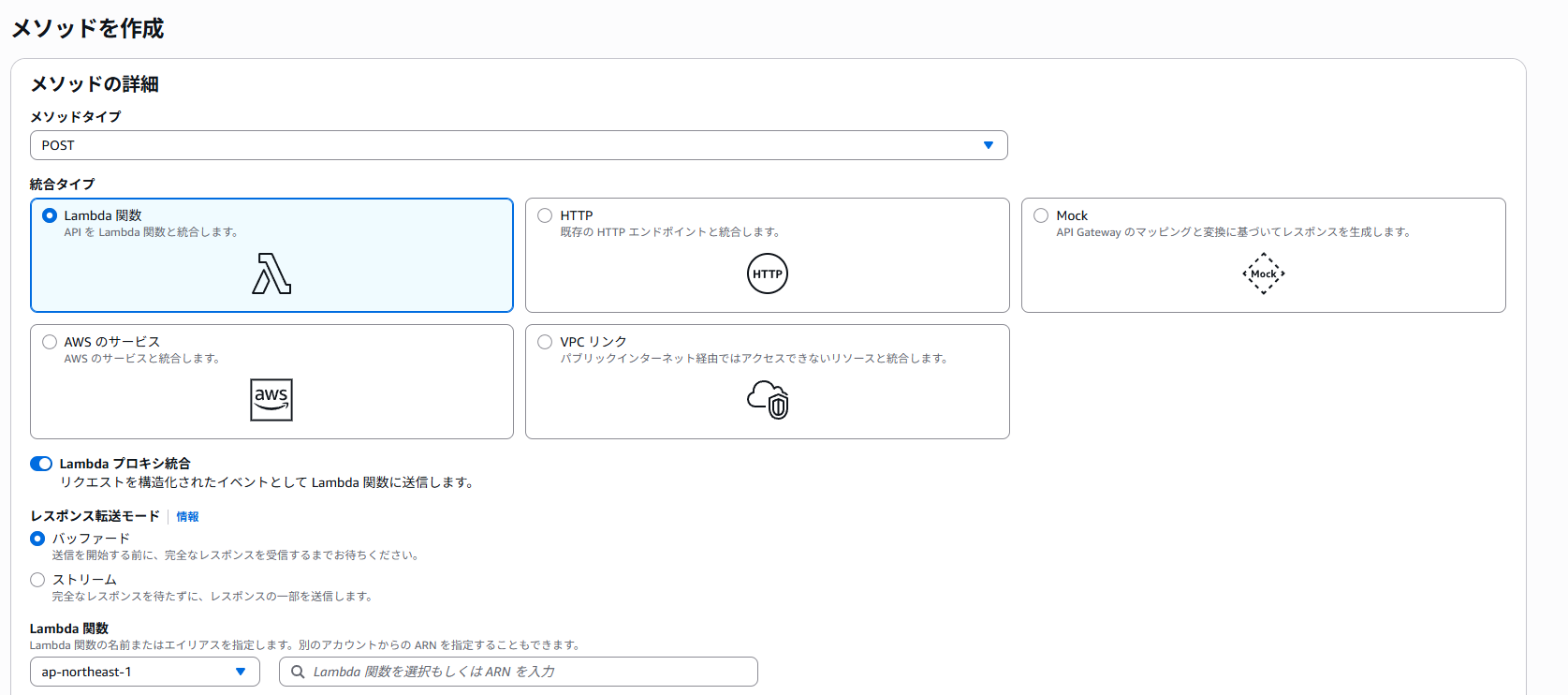Image resolution: width=1568 pixels, height=695 pixels.
Task: Select the VPC リンク integration radio
Action: pyautogui.click(x=545, y=342)
